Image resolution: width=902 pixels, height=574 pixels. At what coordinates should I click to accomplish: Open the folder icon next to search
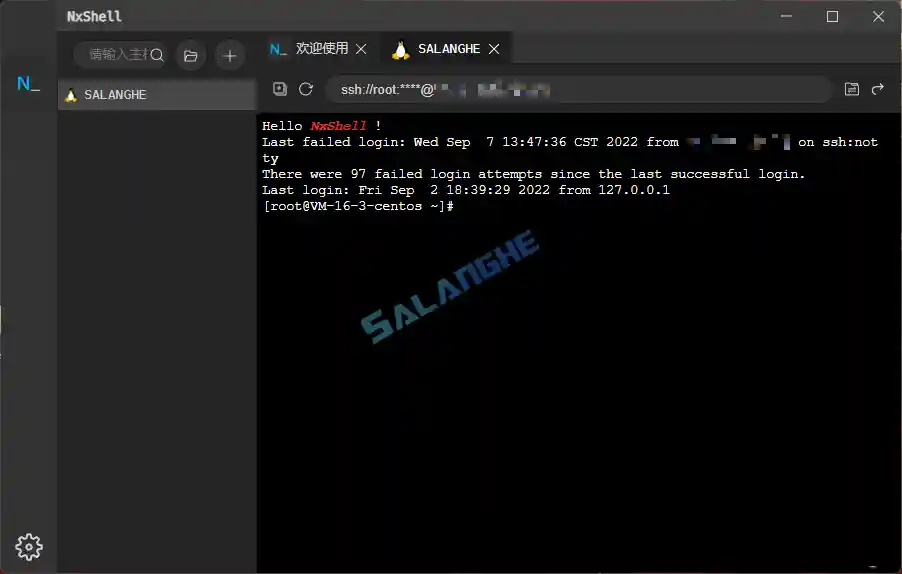click(190, 56)
